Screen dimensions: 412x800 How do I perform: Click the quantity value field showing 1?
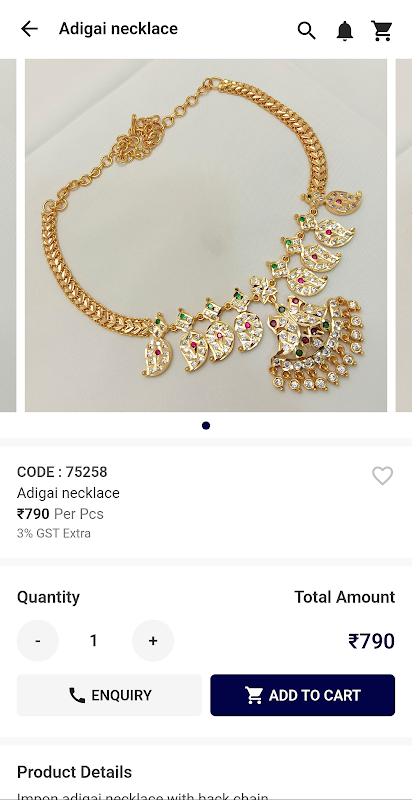[93, 640]
